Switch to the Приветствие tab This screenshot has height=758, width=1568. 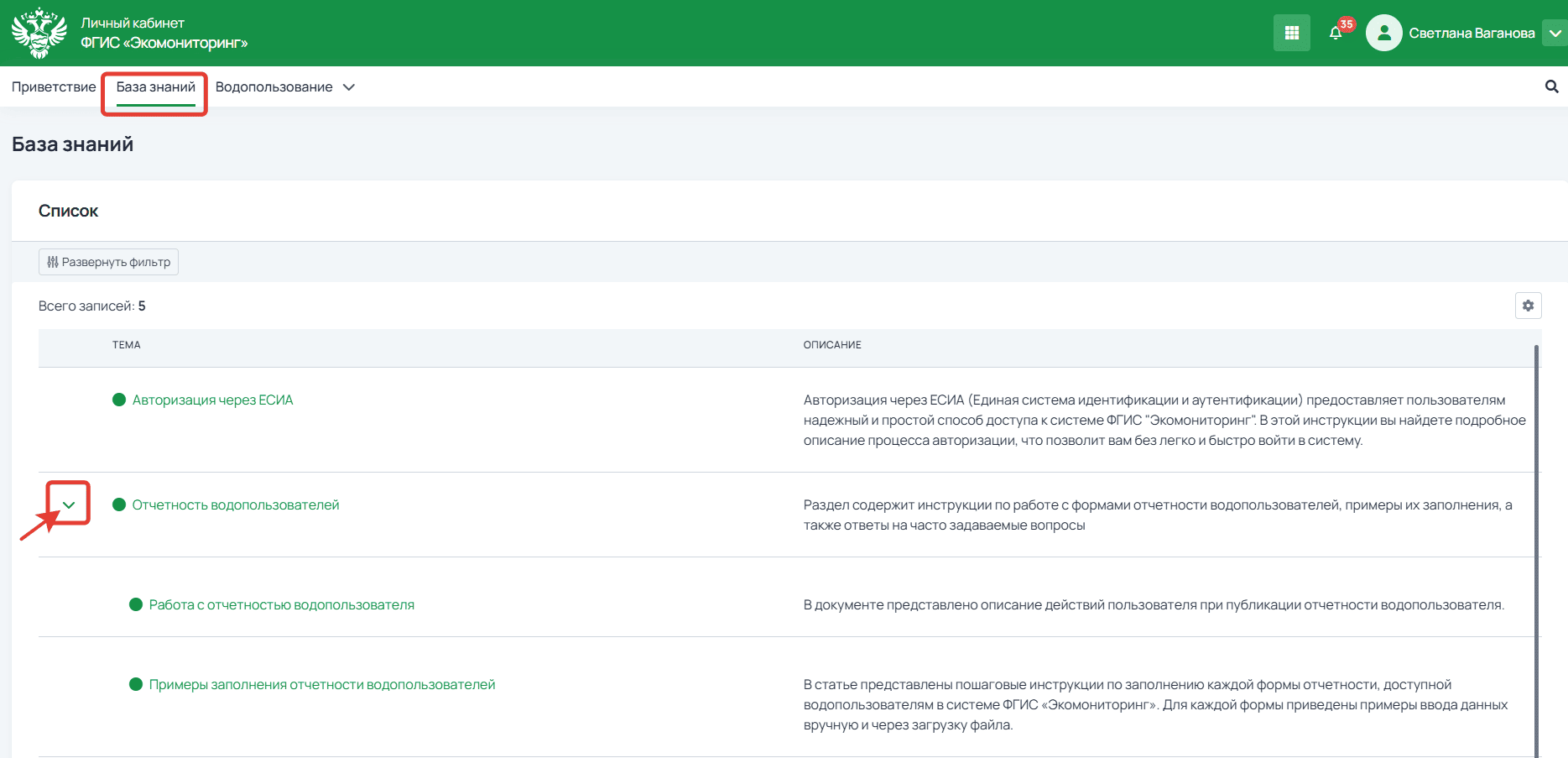(x=54, y=87)
